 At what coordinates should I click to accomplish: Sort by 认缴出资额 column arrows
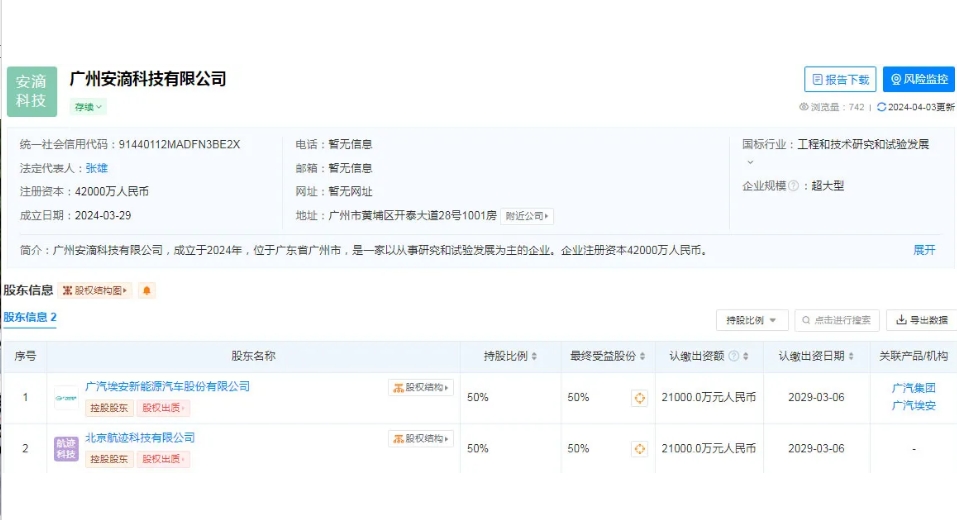tap(745, 356)
